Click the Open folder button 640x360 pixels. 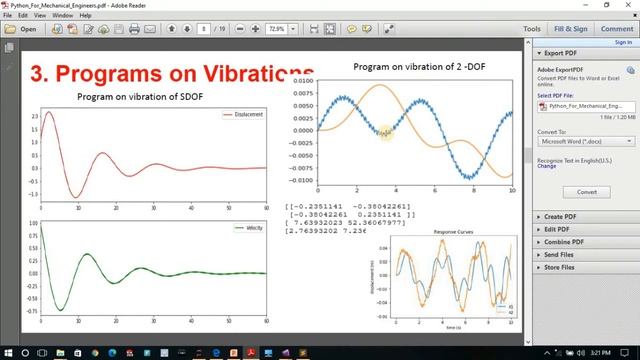(20, 29)
